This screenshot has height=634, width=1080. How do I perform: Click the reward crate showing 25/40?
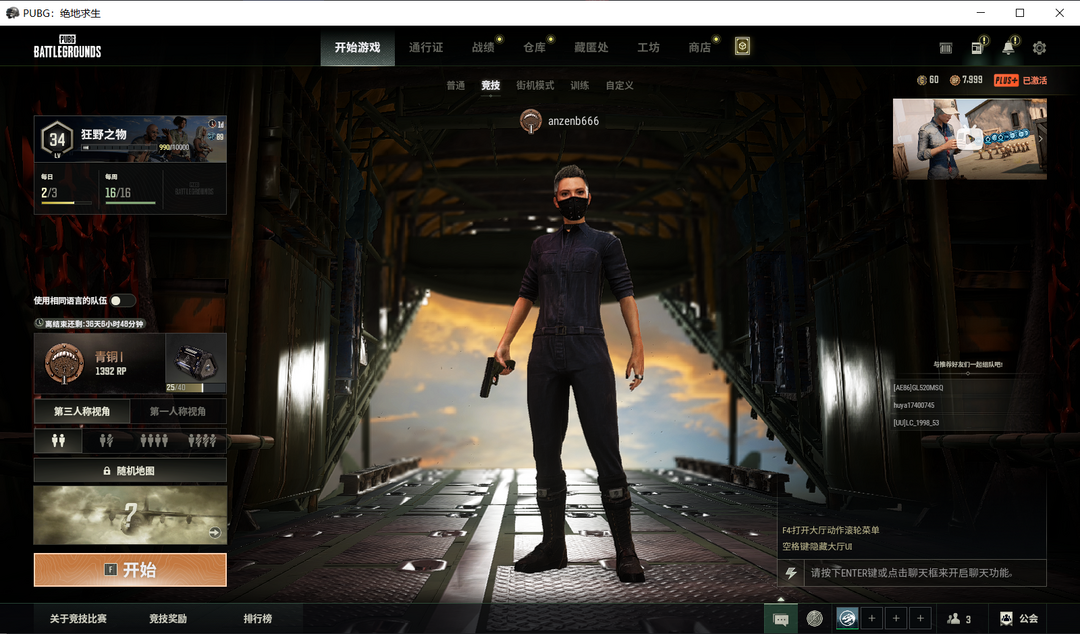click(x=196, y=363)
